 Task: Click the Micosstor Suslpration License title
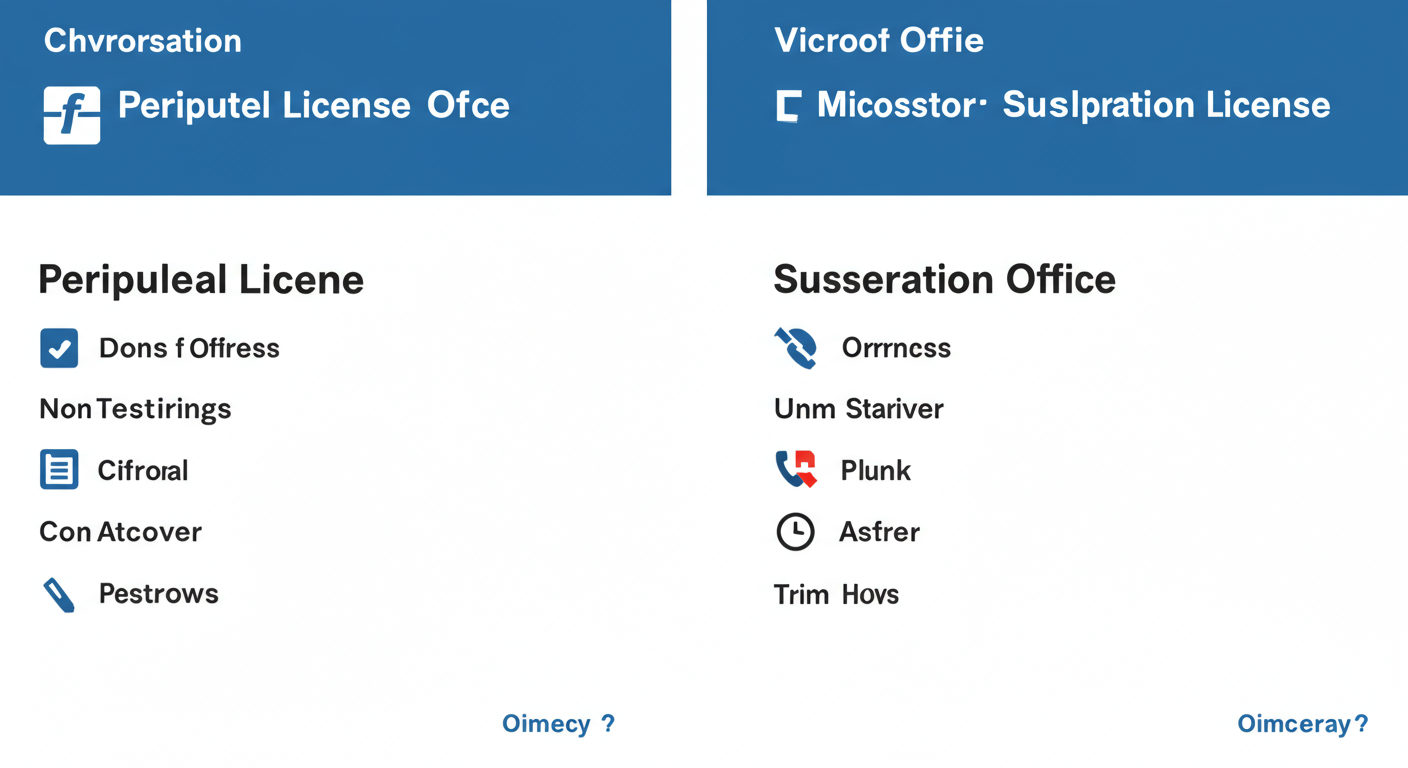coord(1073,106)
